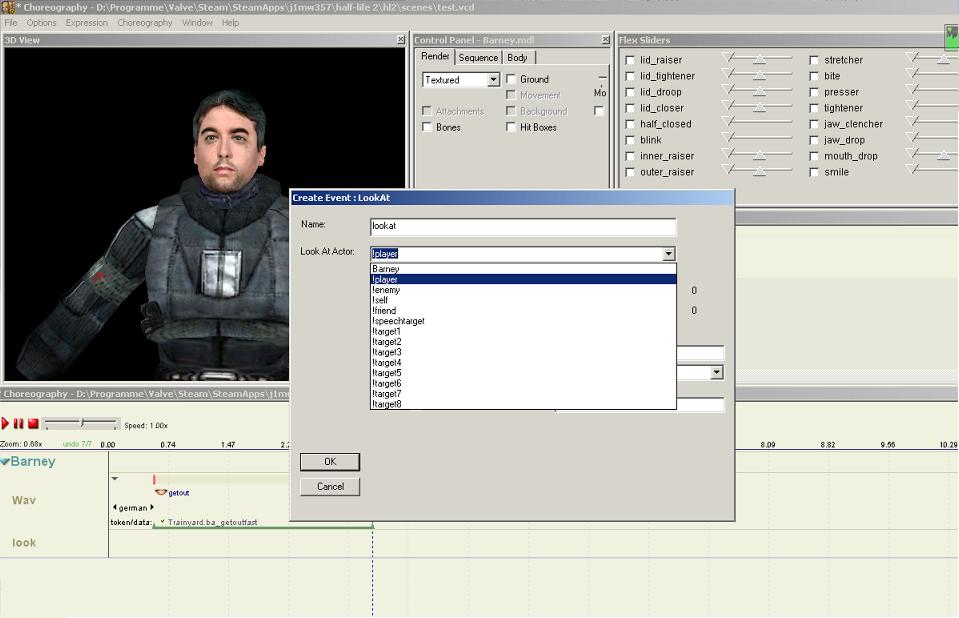Viewport: 959px width, 618px height.
Task: Check the half_closed flex checkbox
Action: [x=630, y=124]
